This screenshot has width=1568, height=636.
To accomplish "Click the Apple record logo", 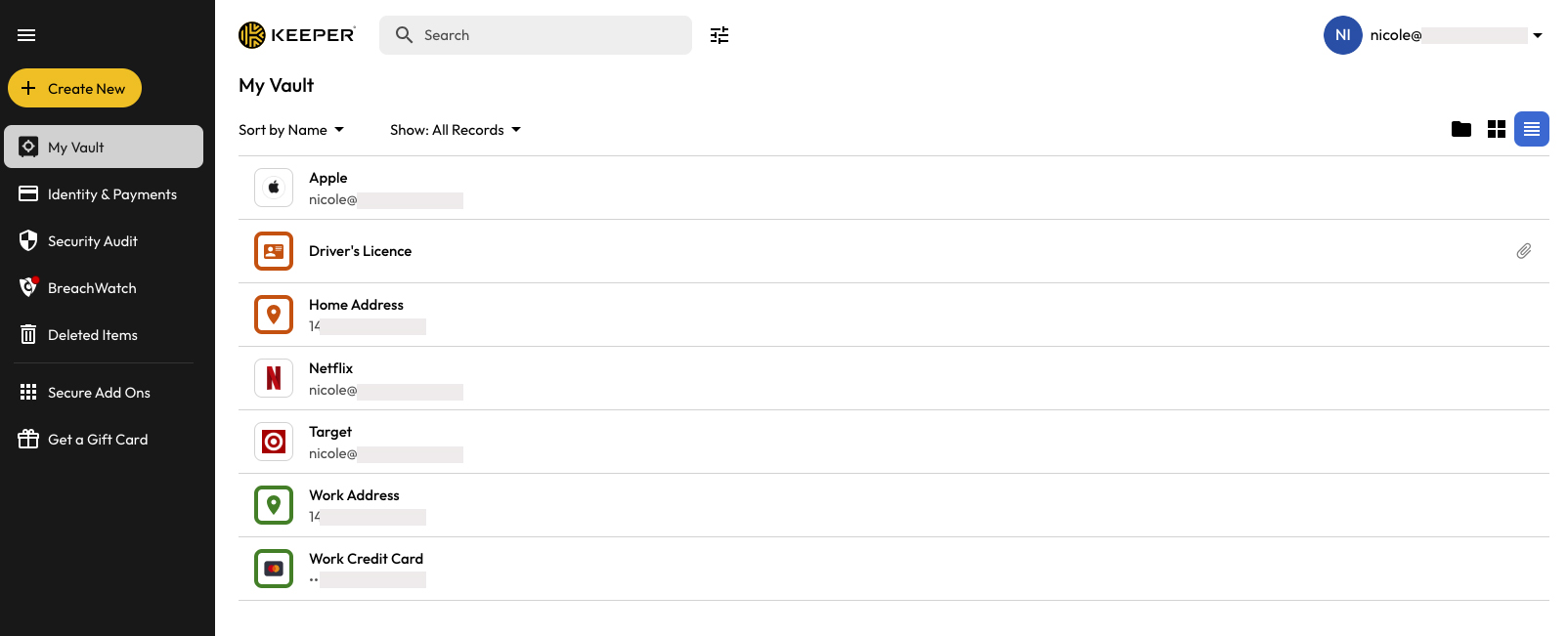I will [274, 188].
